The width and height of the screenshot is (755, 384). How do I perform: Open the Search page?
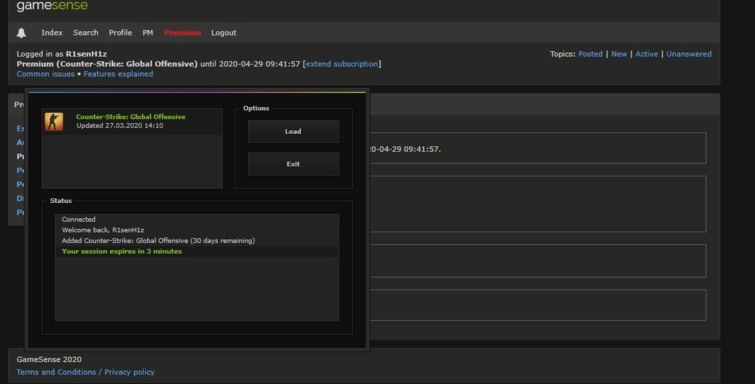coord(86,33)
